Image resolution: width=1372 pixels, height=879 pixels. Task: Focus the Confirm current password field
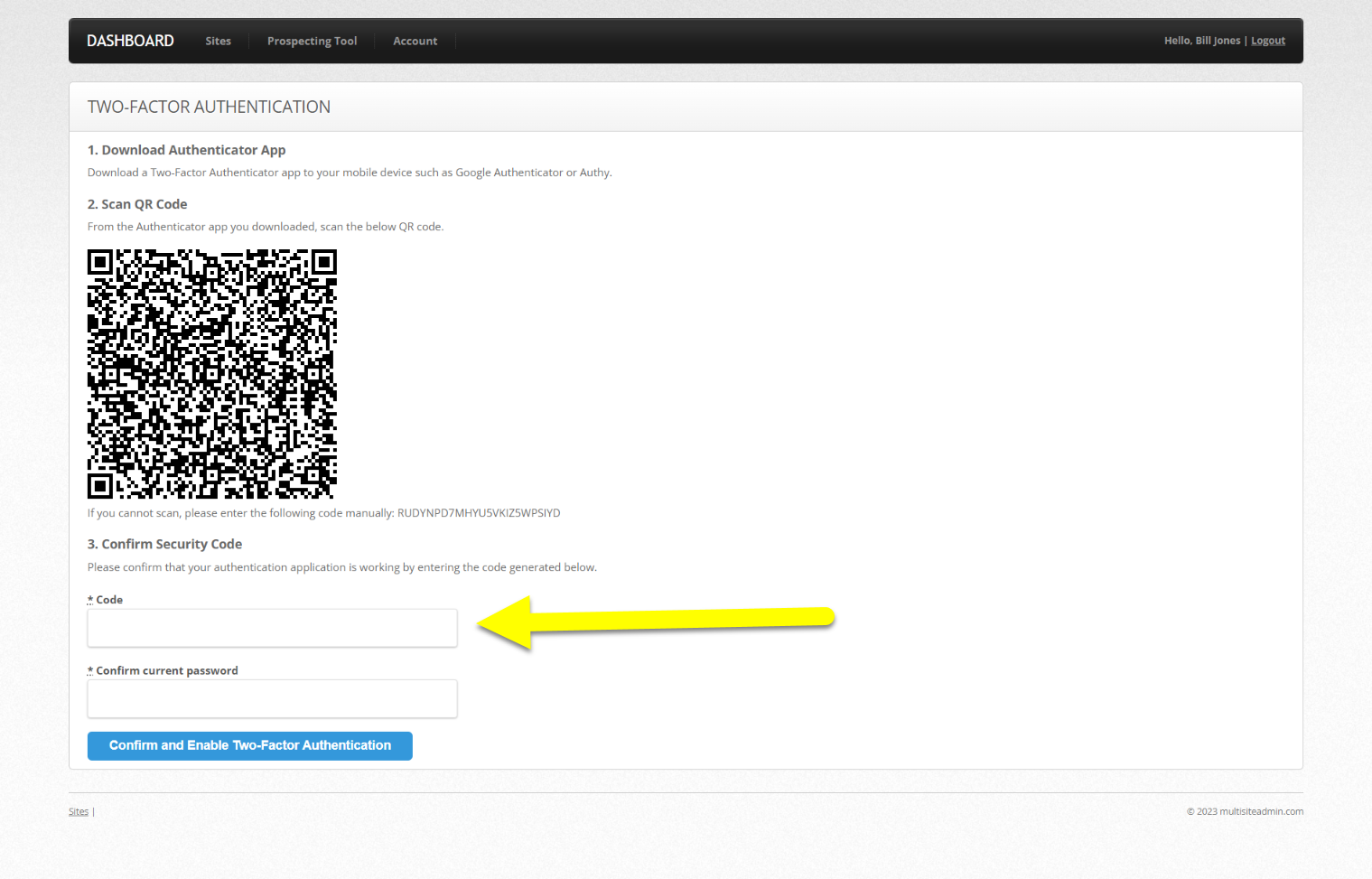coord(272,698)
